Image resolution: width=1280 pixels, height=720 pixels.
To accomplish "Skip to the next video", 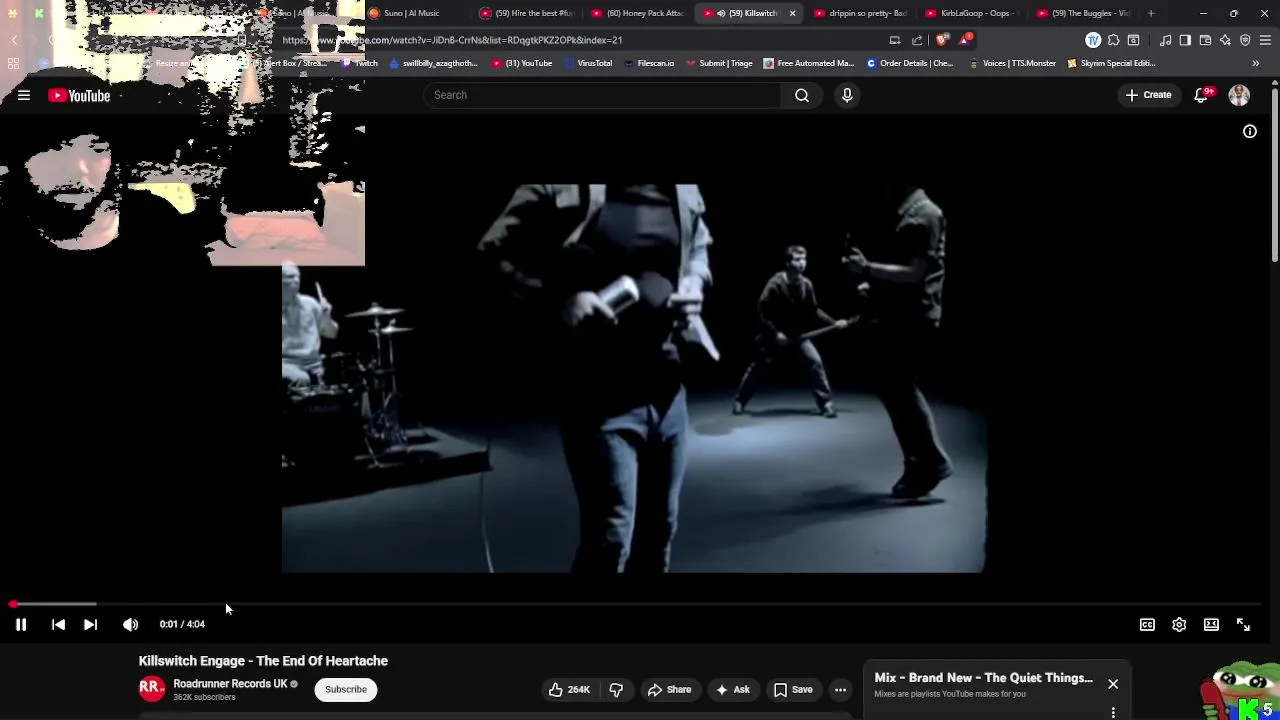I will tap(90, 624).
